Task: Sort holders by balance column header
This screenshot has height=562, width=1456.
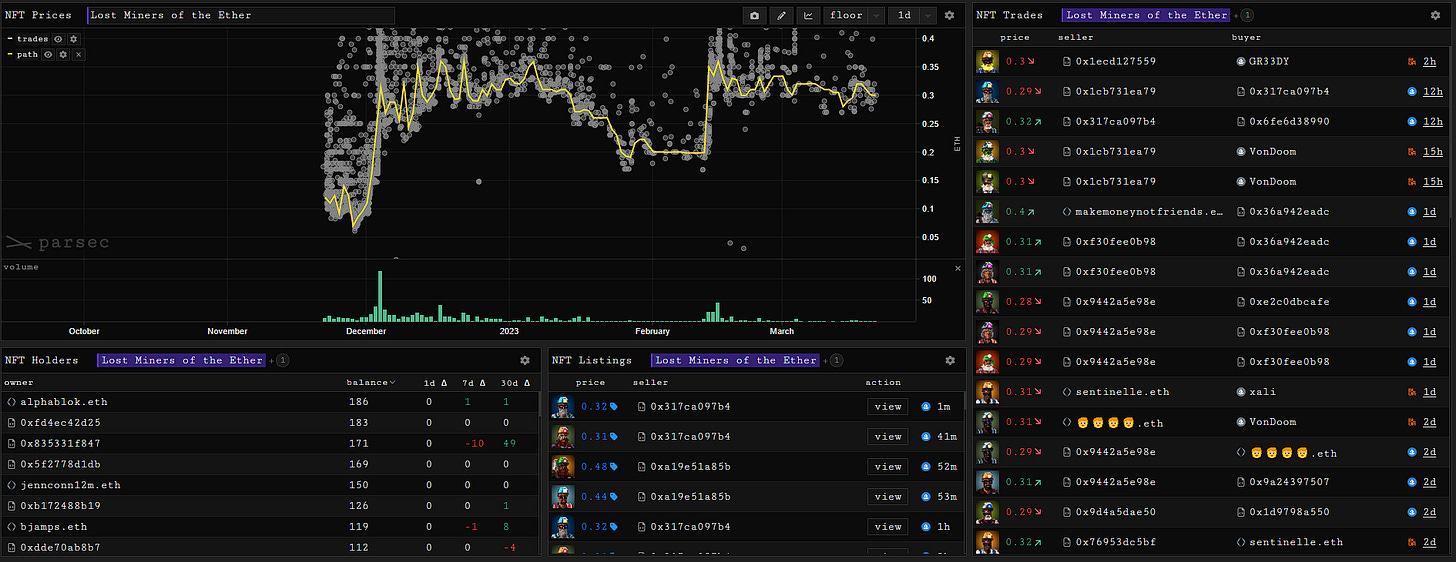Action: [x=370, y=382]
